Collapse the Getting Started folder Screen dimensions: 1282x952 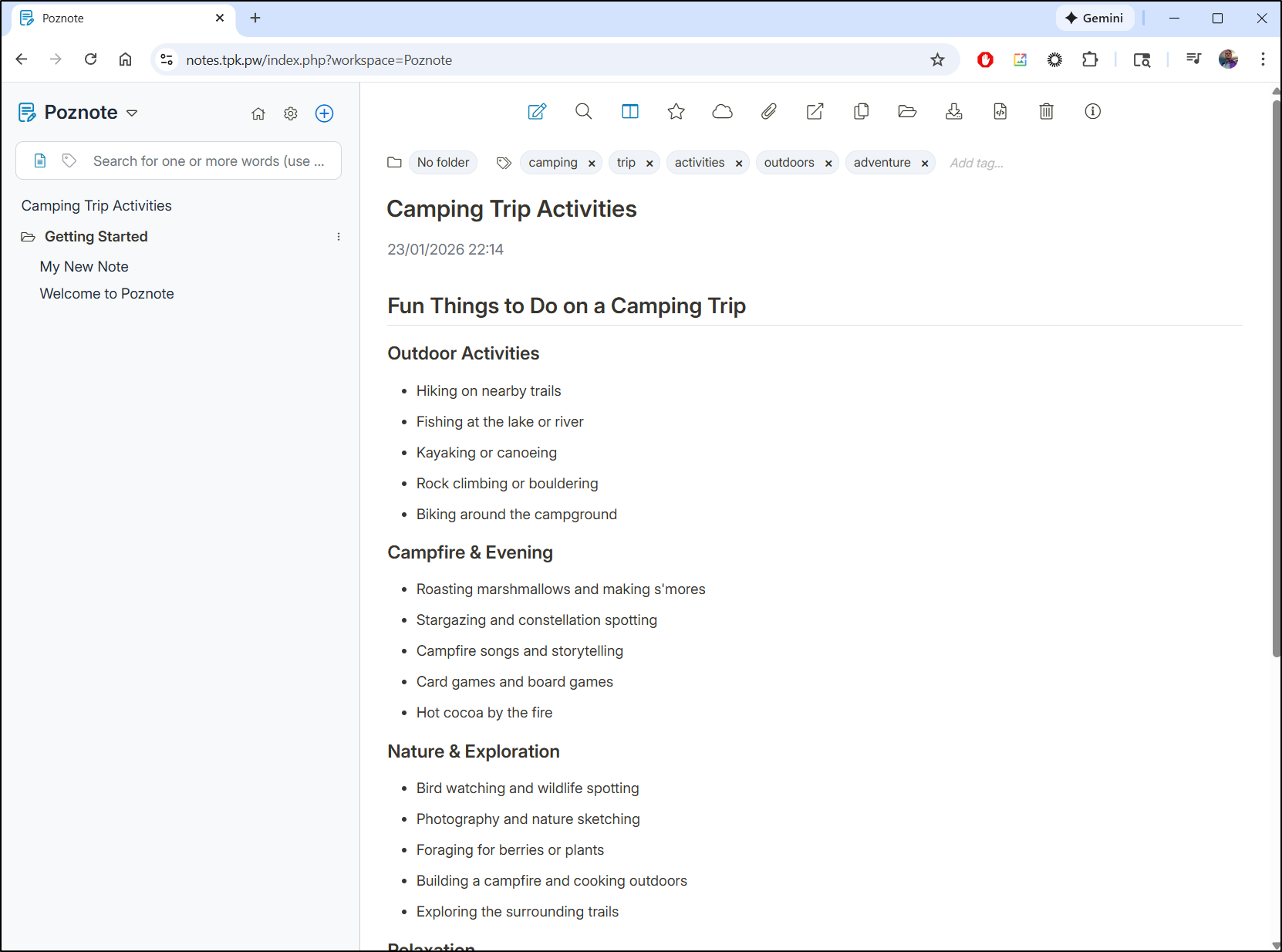(29, 237)
